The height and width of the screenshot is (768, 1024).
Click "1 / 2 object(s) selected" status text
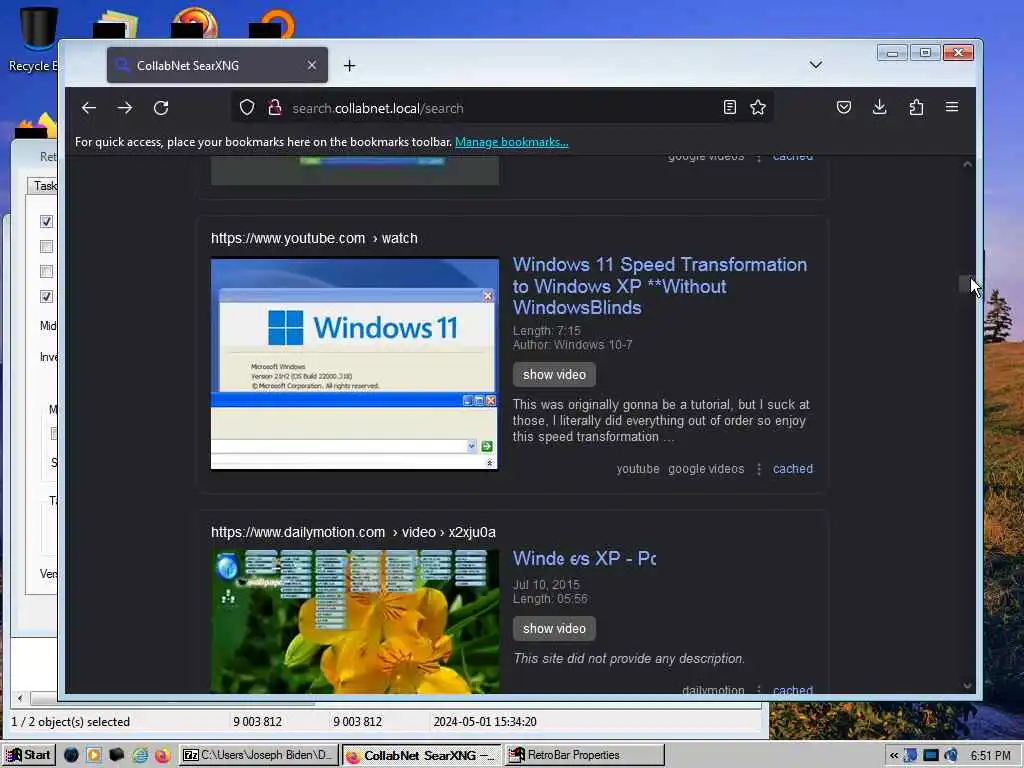(x=71, y=722)
